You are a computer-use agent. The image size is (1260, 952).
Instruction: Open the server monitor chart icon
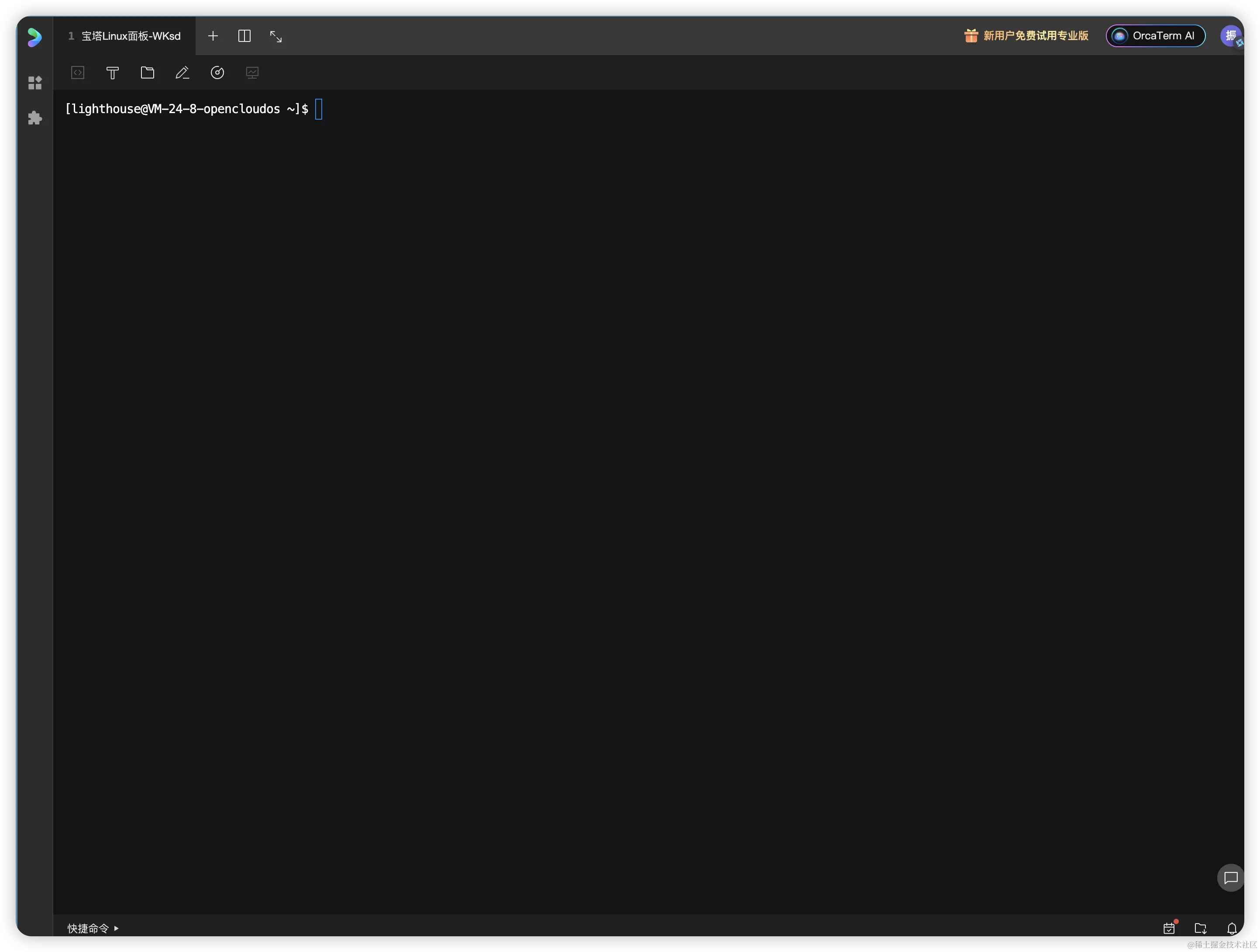click(252, 73)
